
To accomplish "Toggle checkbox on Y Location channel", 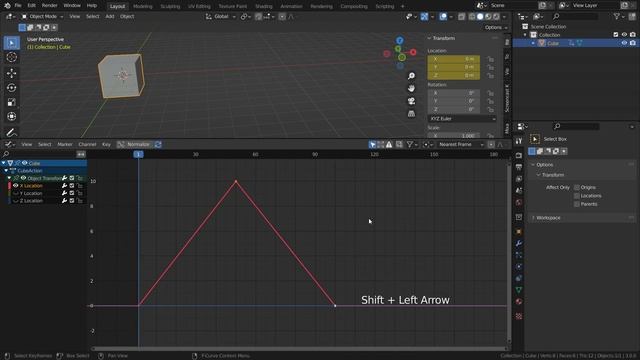I will (72, 193).
